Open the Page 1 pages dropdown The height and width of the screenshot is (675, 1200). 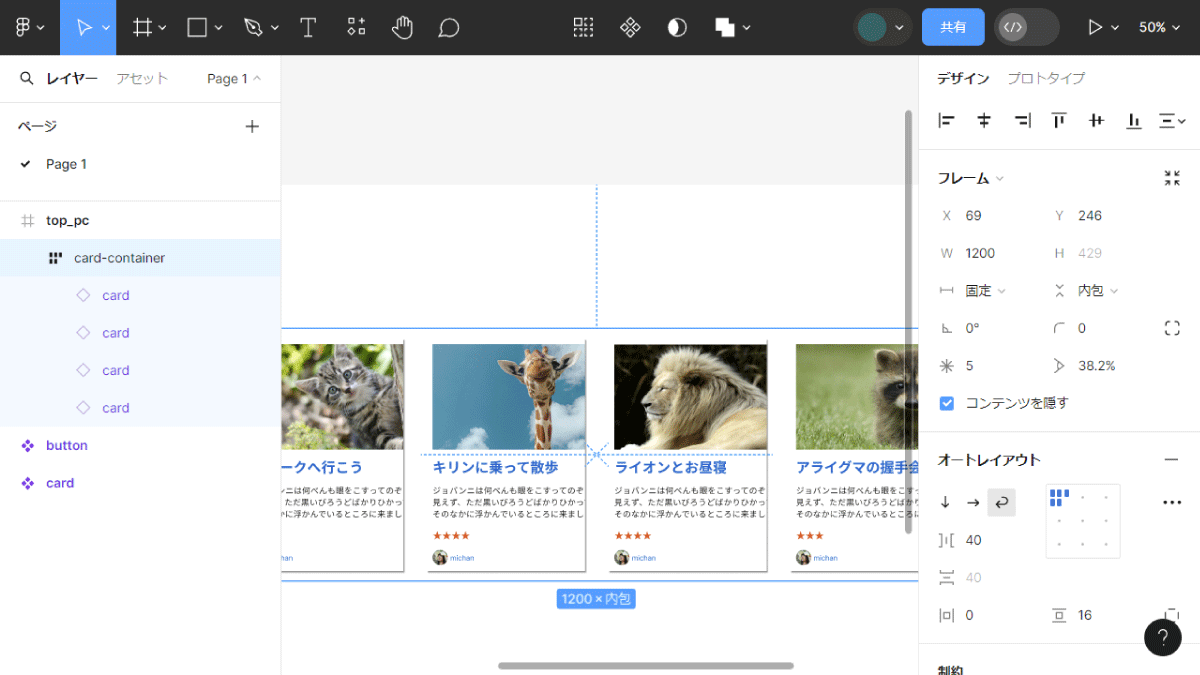[234, 78]
